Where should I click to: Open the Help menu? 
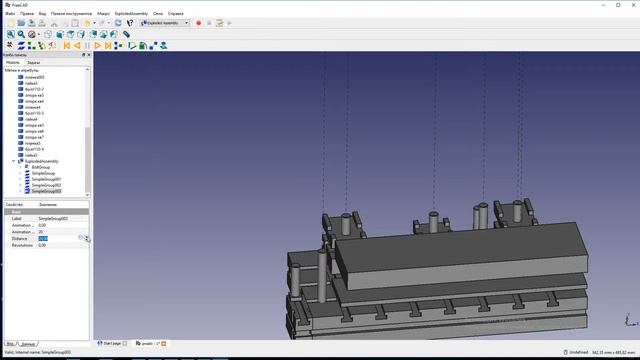pos(176,13)
